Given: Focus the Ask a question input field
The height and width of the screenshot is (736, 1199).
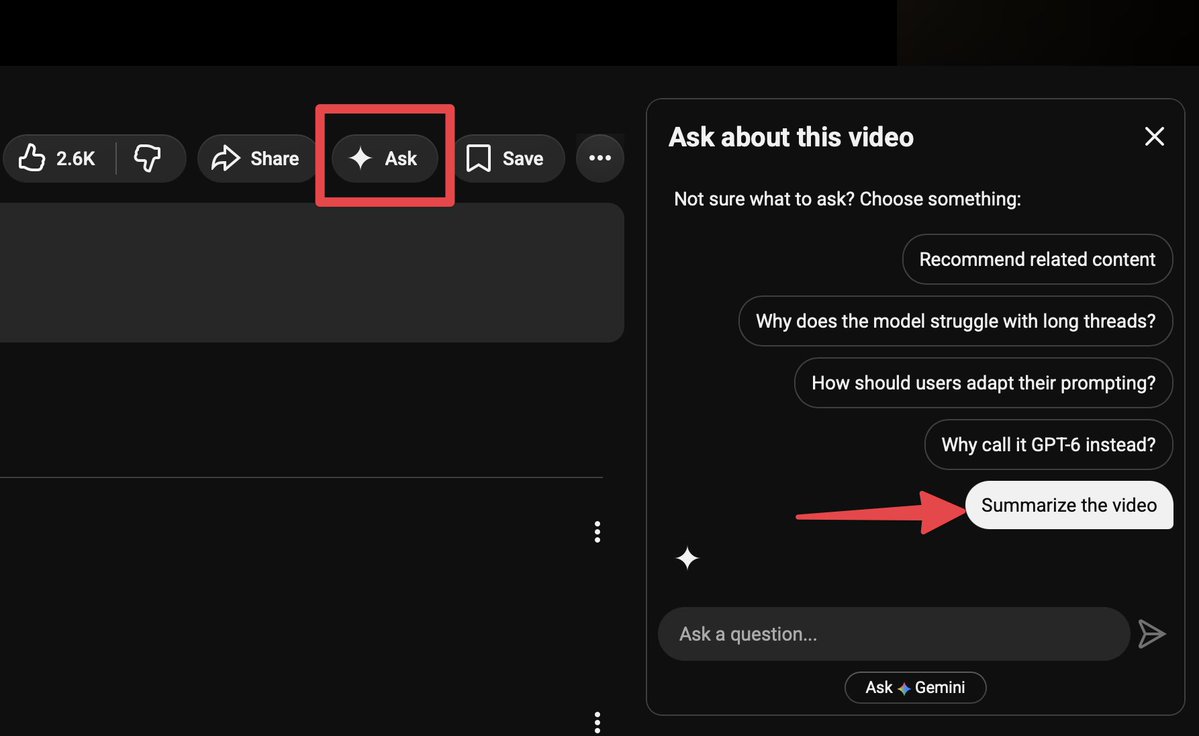Looking at the screenshot, I should pos(894,634).
